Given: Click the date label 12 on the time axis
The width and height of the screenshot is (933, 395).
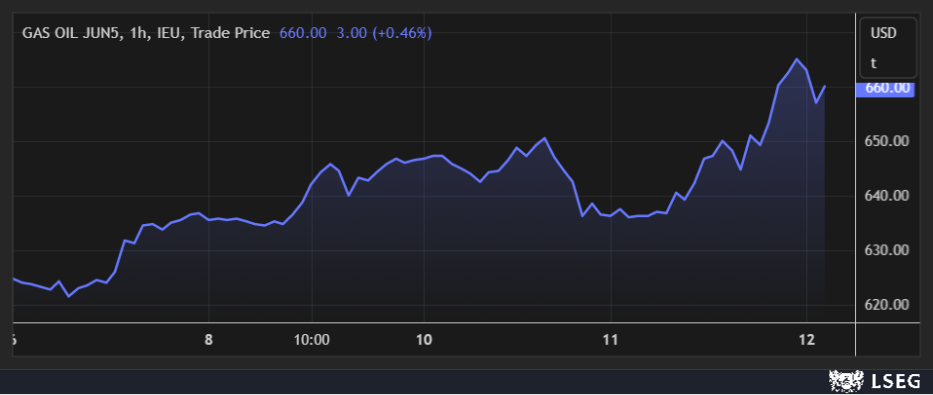Looking at the screenshot, I should pyautogui.click(x=806, y=341).
